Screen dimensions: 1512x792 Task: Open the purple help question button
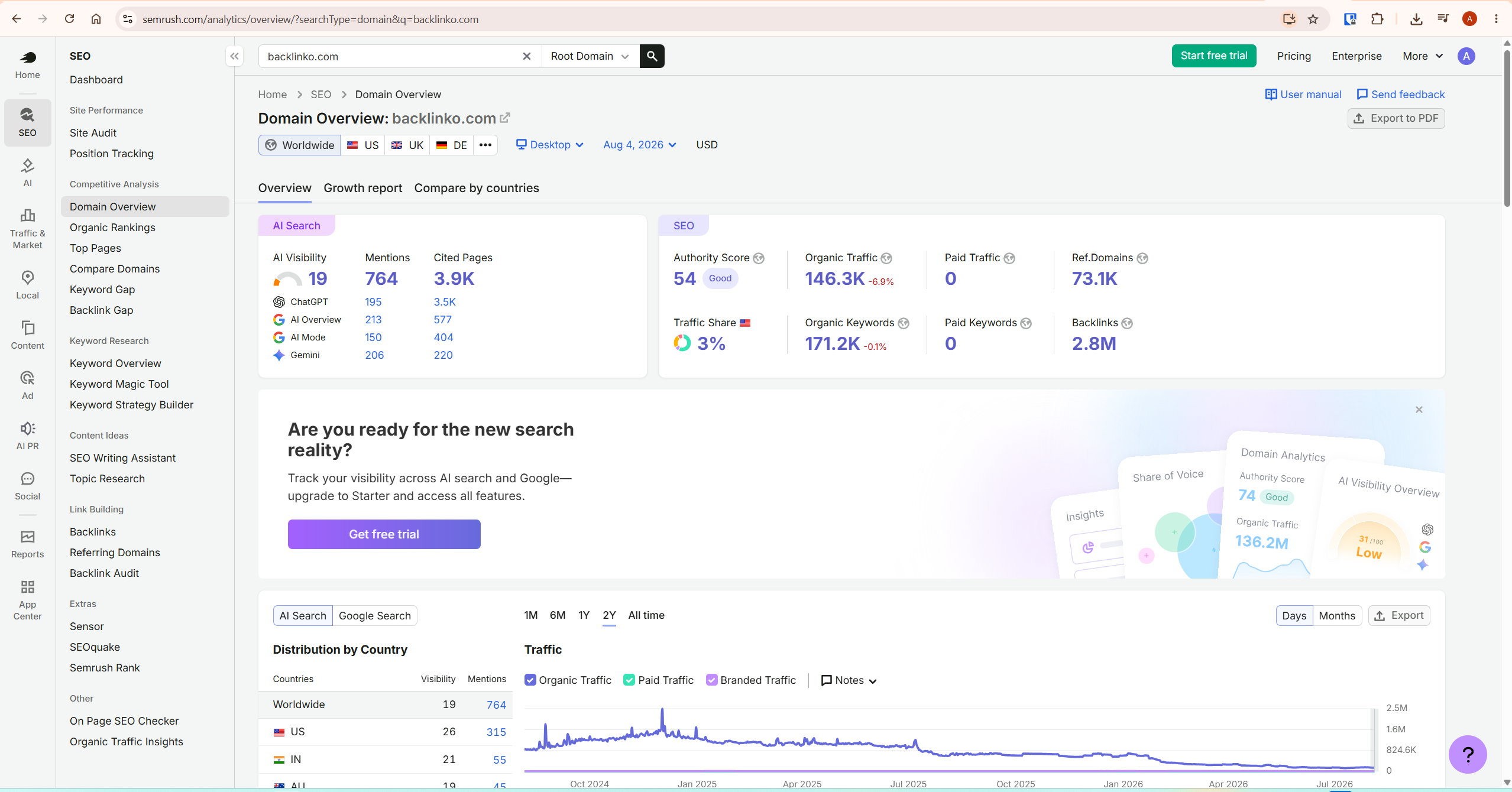point(1468,754)
